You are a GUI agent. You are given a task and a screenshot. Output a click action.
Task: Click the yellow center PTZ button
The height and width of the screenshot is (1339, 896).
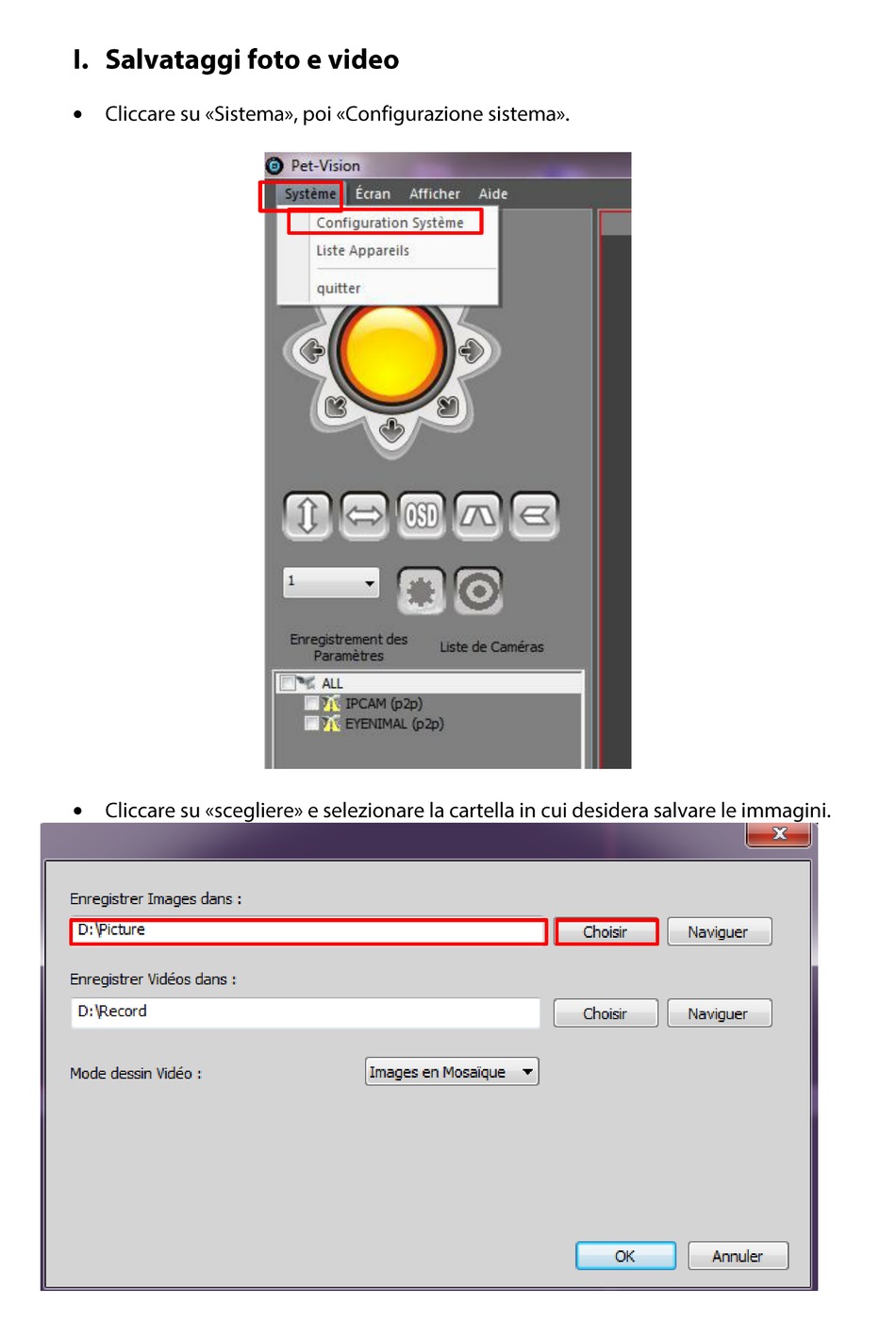pos(391,352)
